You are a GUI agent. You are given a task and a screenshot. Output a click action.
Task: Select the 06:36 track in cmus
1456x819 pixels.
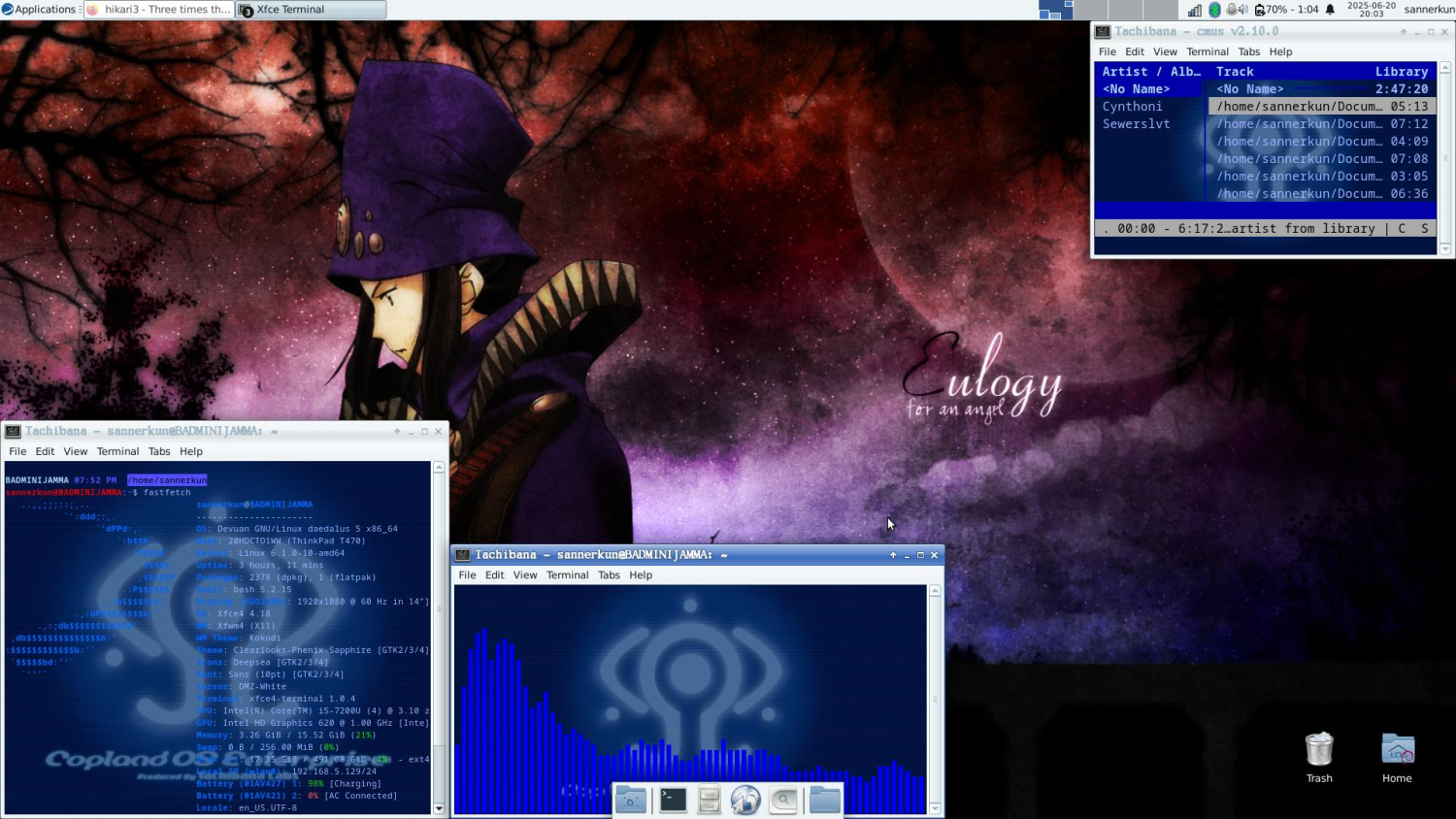tap(1322, 194)
